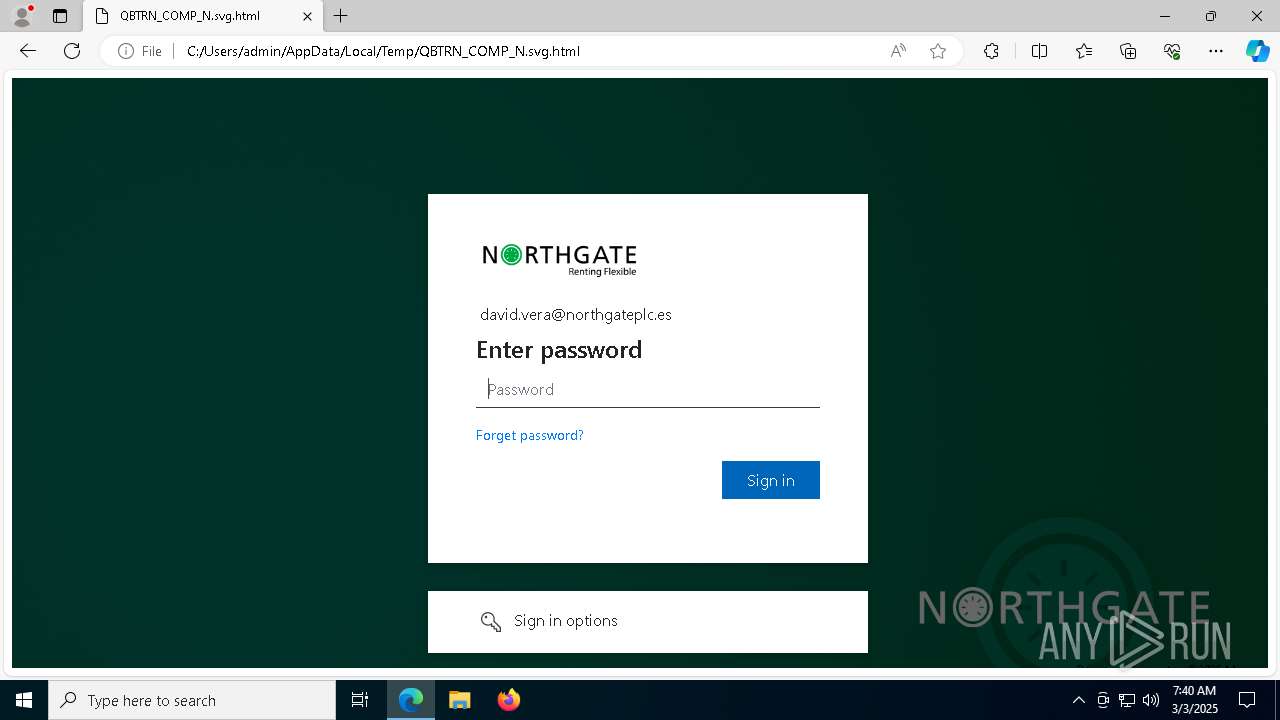Open File Explorer from the taskbar

(459, 700)
